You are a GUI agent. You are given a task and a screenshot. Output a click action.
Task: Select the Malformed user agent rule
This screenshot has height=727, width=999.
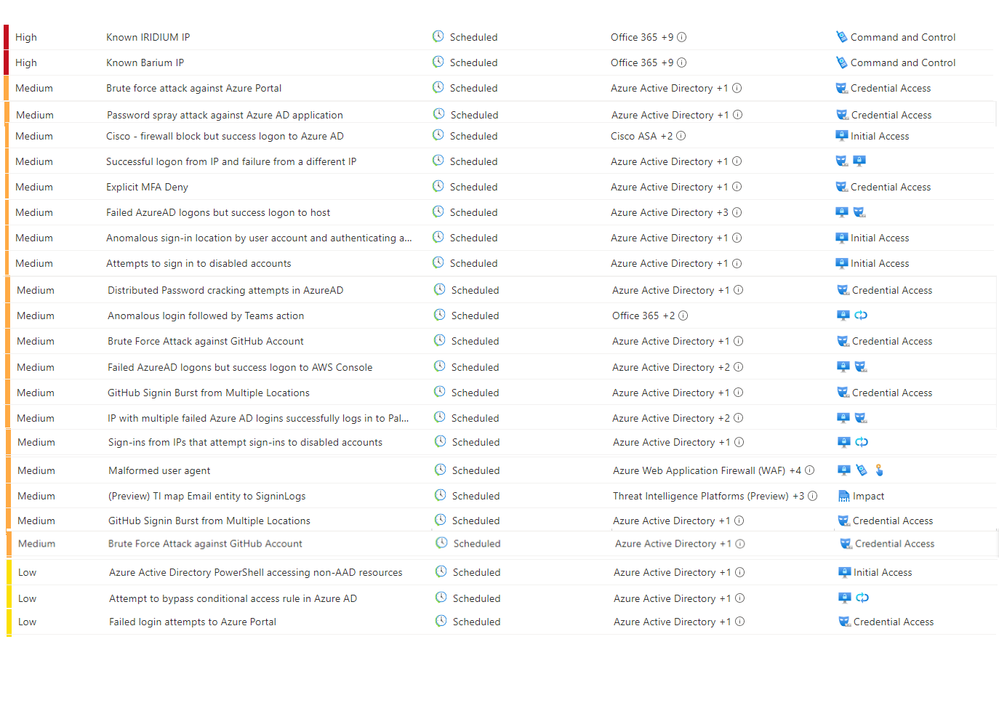coord(159,470)
